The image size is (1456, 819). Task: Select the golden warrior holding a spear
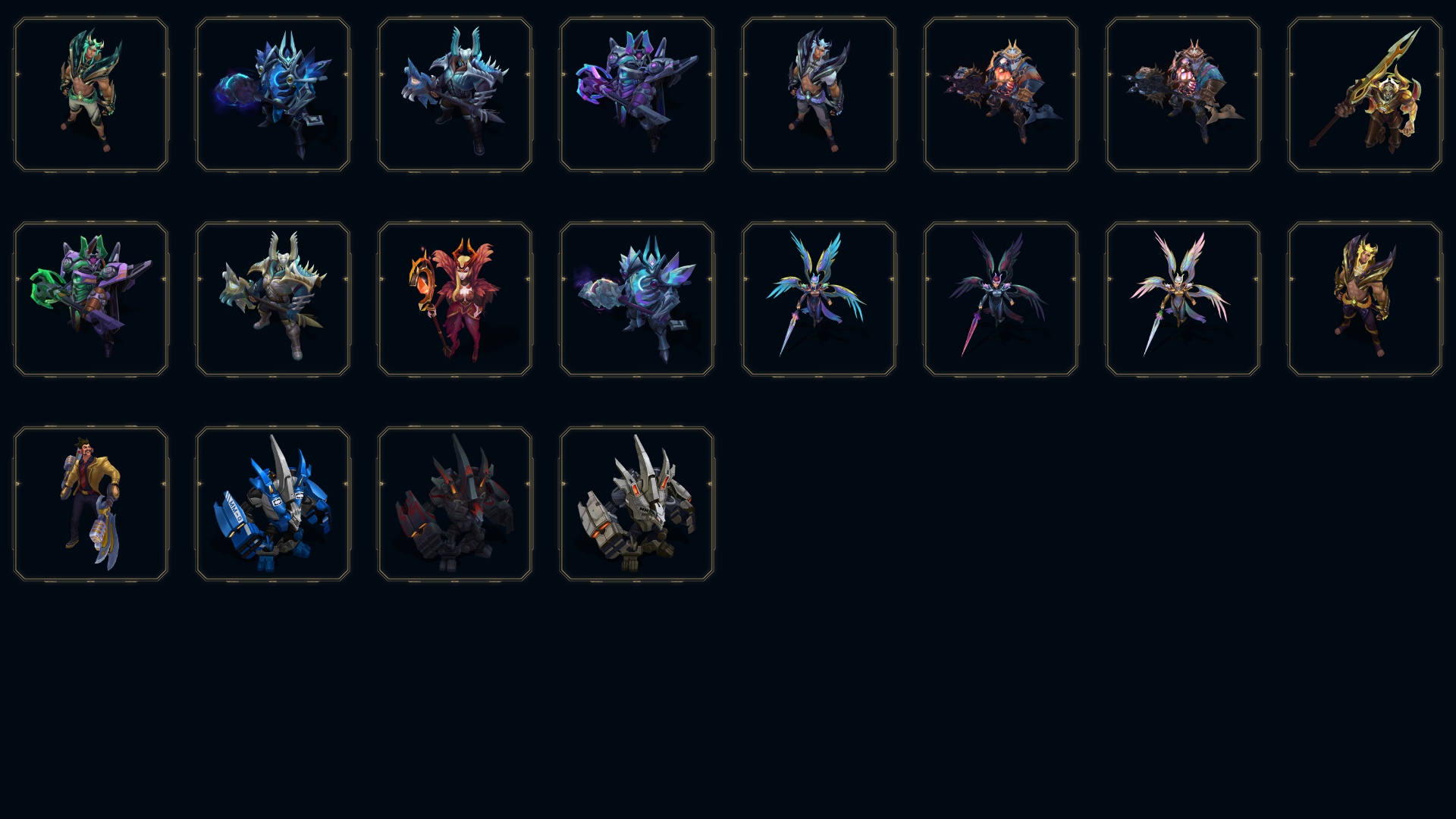1365,94
